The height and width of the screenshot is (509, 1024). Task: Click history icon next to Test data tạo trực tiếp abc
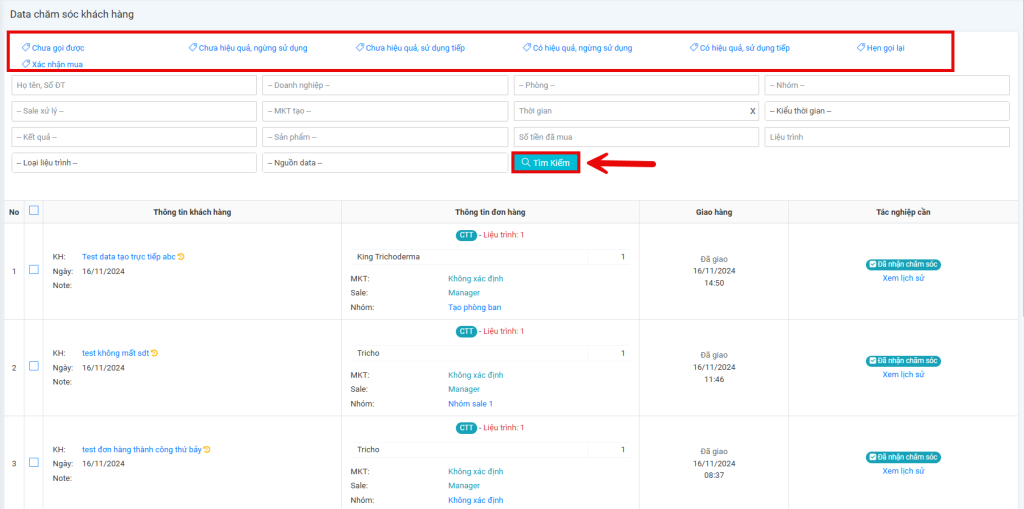tap(181, 257)
